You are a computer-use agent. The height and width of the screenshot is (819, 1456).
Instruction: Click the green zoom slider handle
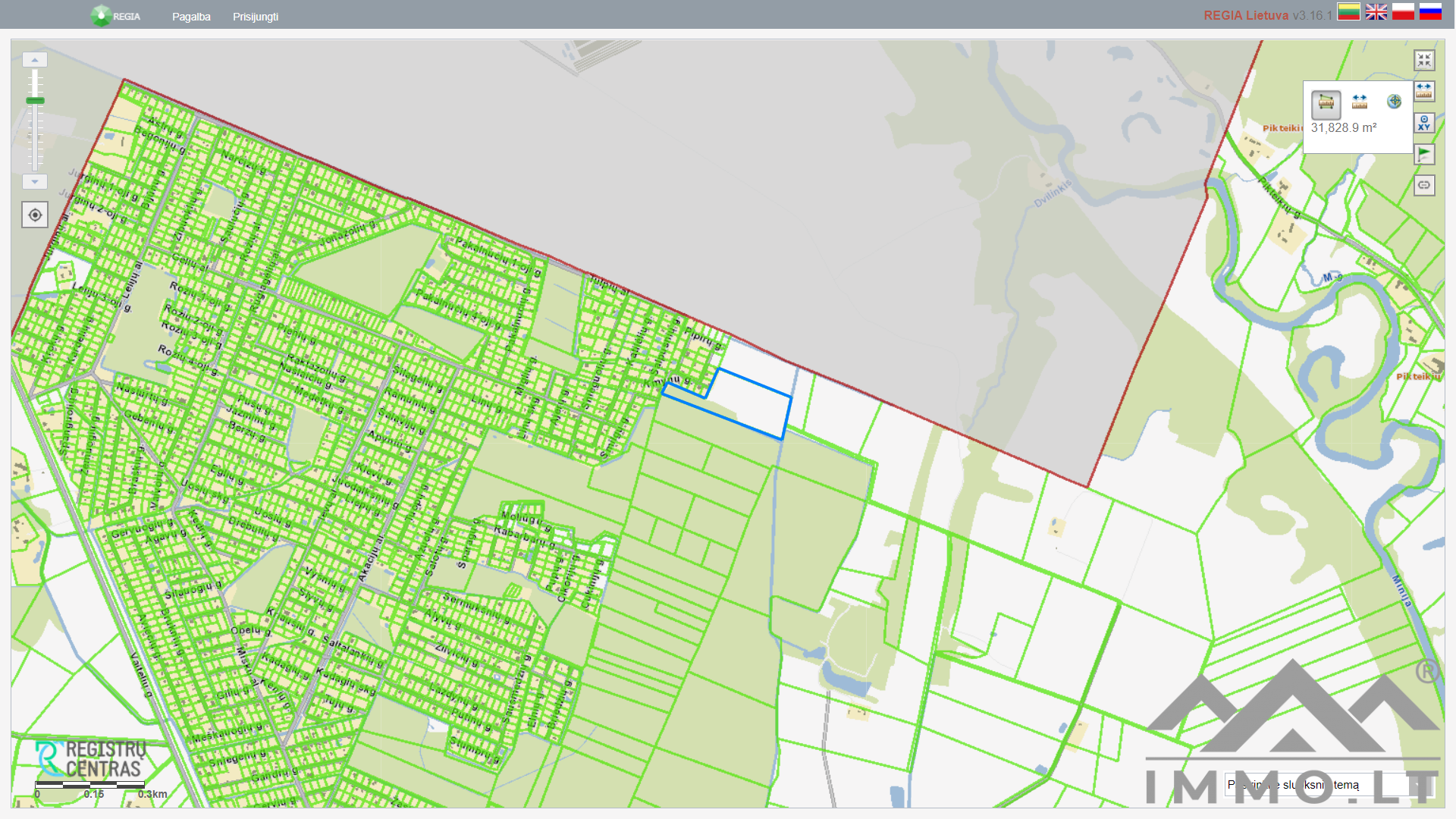[x=35, y=100]
